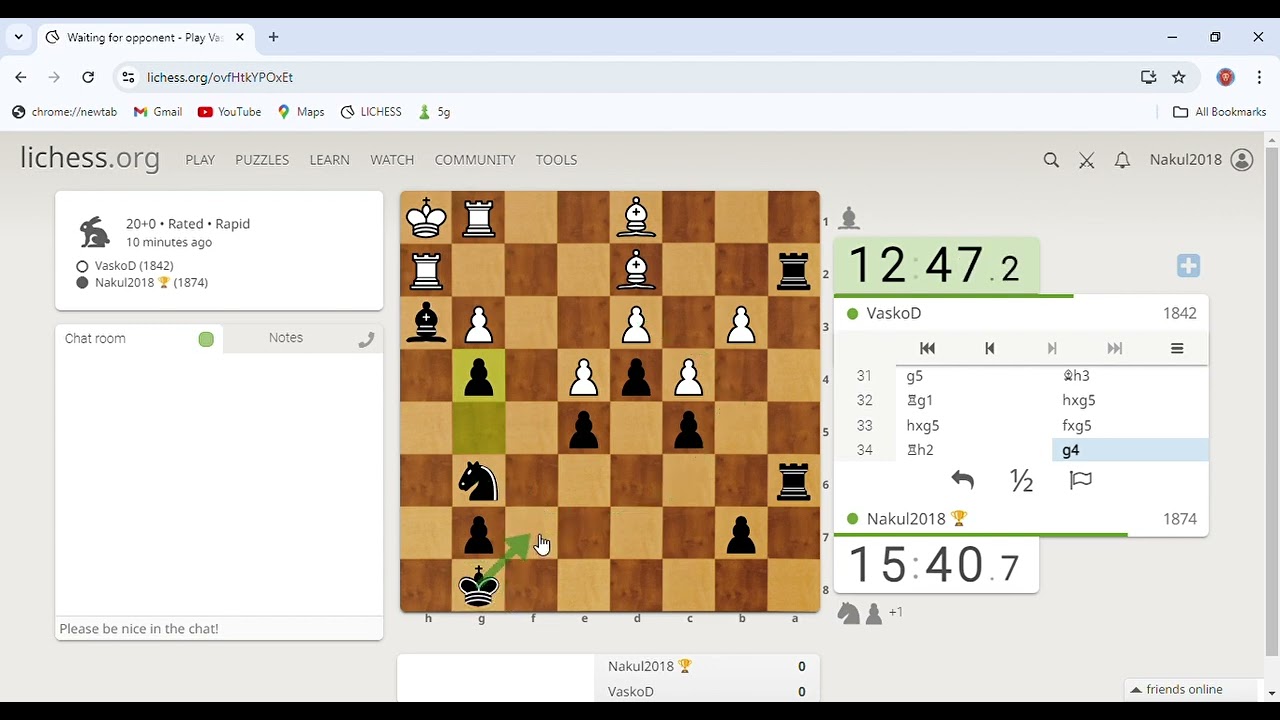The height and width of the screenshot is (720, 1280).
Task: Click the lichess search magnifier icon
Action: click(1051, 160)
